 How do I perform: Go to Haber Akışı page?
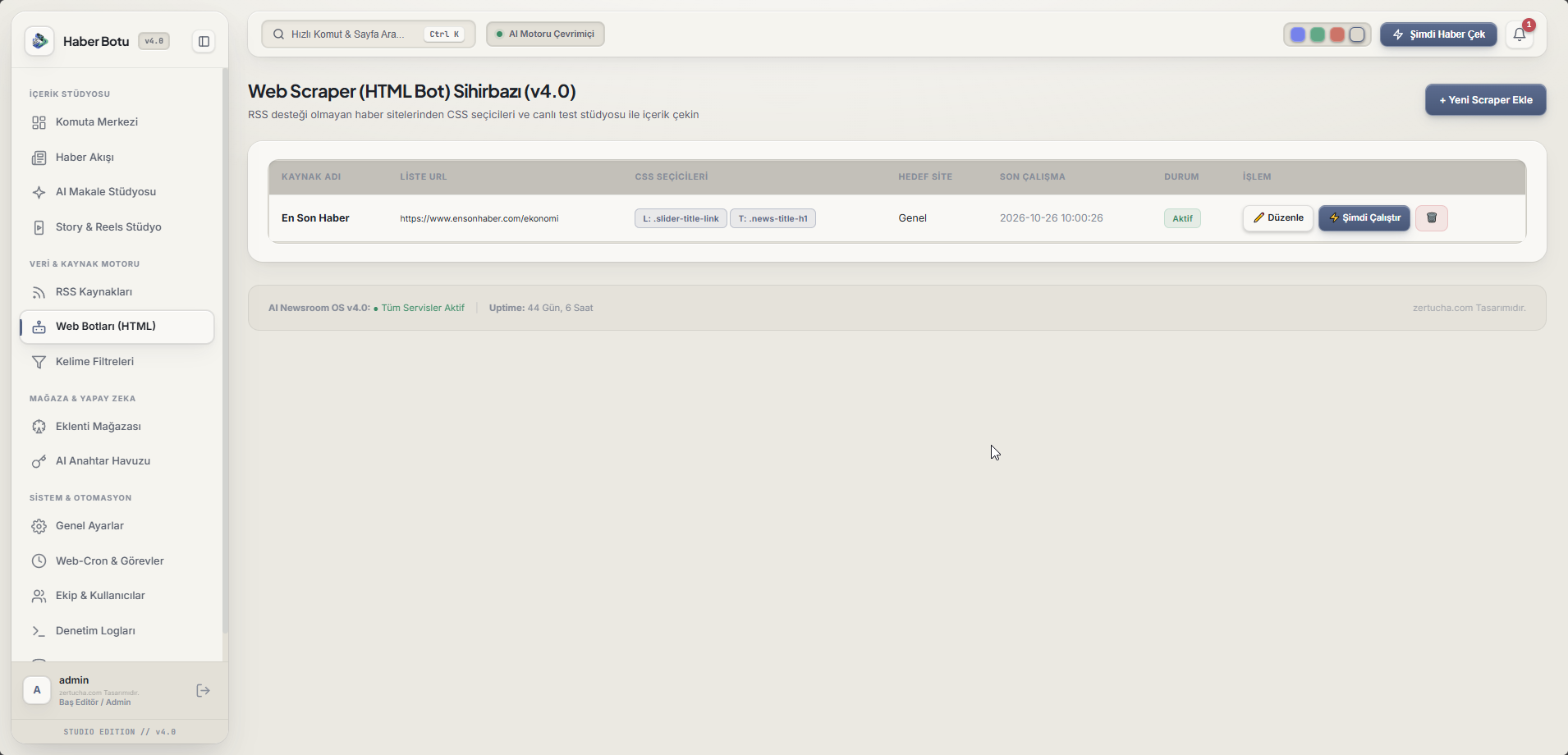(117, 158)
